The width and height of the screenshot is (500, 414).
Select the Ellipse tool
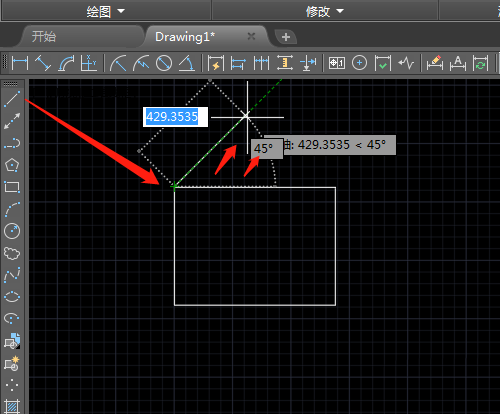(12, 297)
